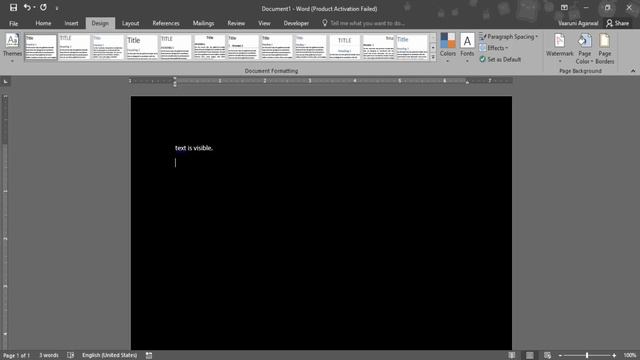Click the text 'text is visible.' in document
Screen dimensions: 640x360
point(194,148)
